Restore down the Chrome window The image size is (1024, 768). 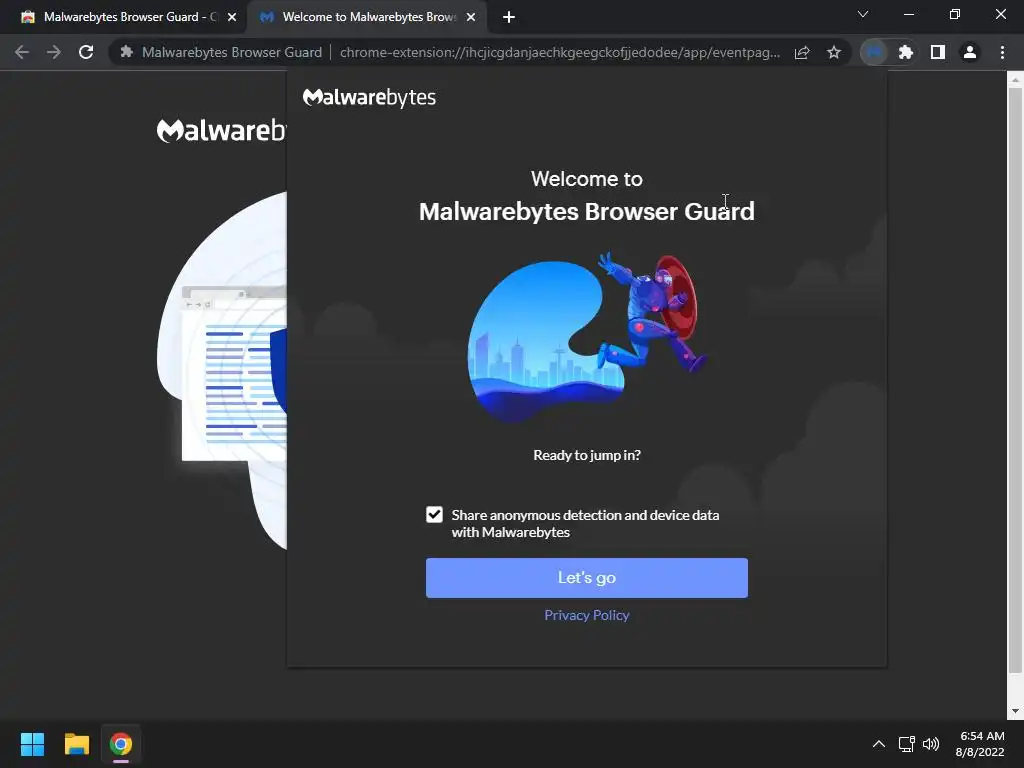(955, 14)
